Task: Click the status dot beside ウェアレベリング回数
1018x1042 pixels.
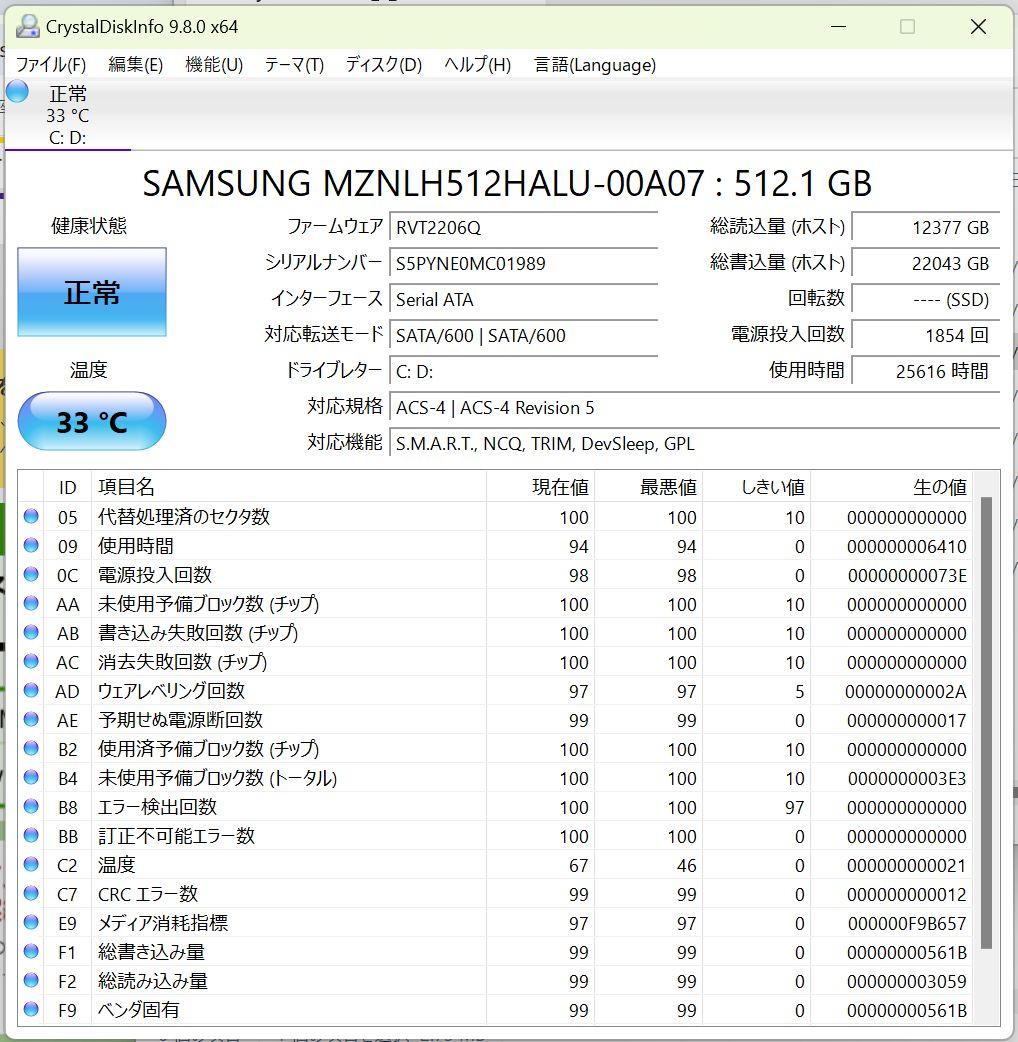Action: pyautogui.click(x=30, y=691)
